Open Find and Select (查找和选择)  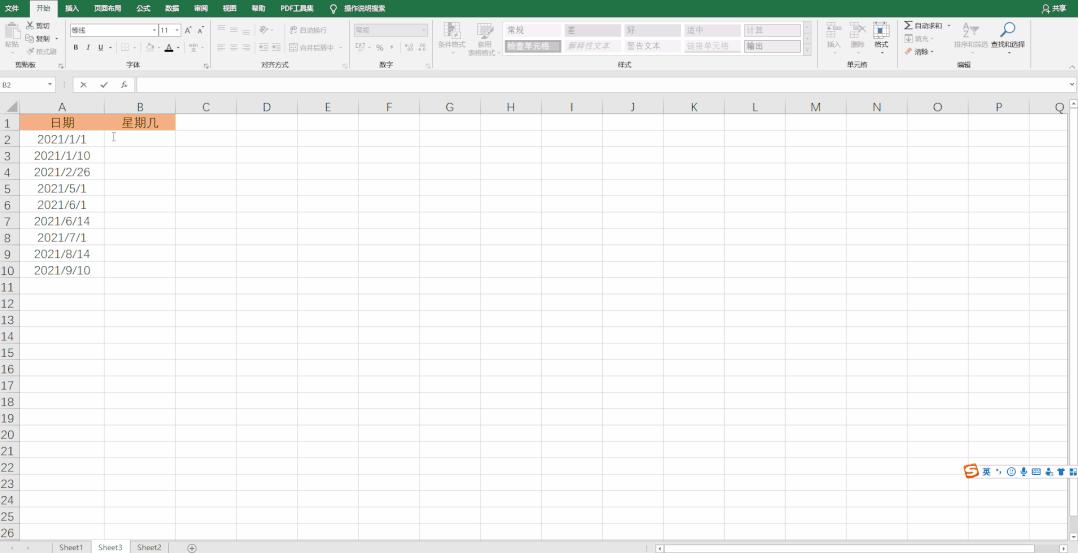tap(1007, 36)
